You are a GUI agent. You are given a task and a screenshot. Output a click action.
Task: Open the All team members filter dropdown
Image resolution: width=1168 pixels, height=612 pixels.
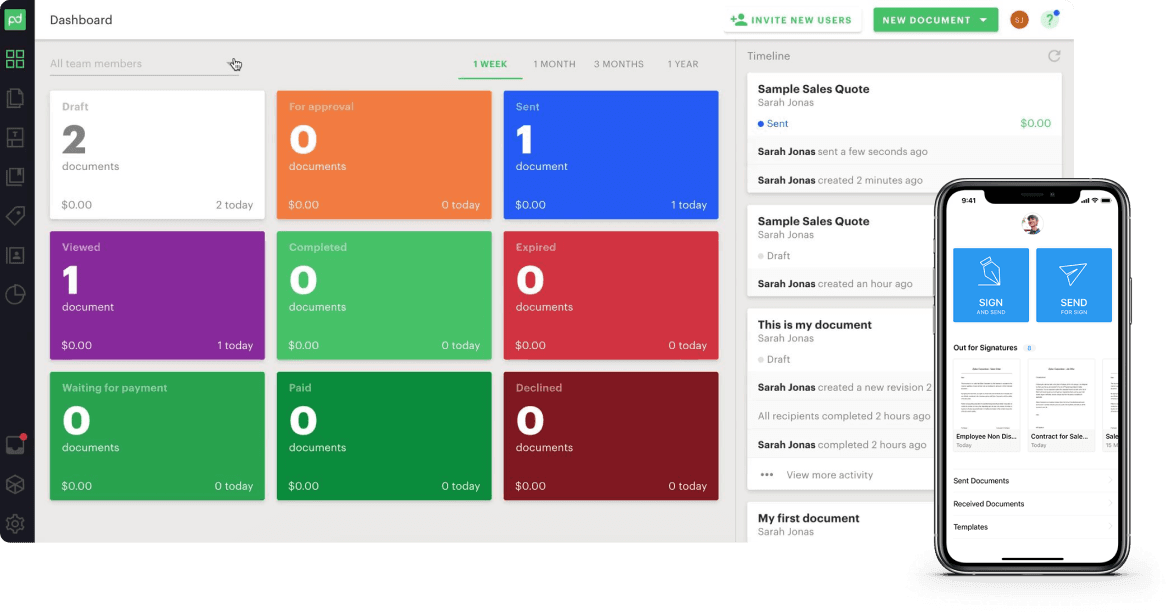(x=145, y=64)
